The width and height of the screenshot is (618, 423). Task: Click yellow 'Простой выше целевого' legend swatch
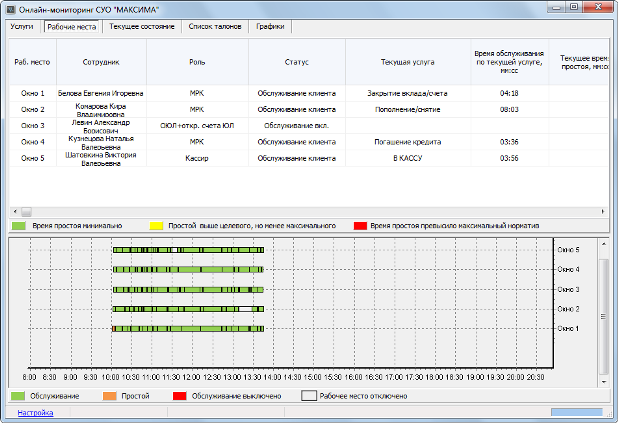[x=157, y=227]
